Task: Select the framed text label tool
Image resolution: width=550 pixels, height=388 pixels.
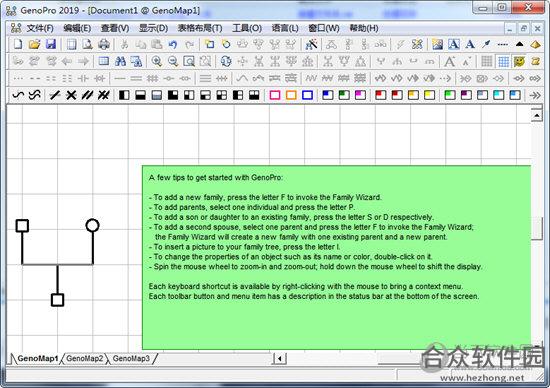Action: [x=454, y=45]
